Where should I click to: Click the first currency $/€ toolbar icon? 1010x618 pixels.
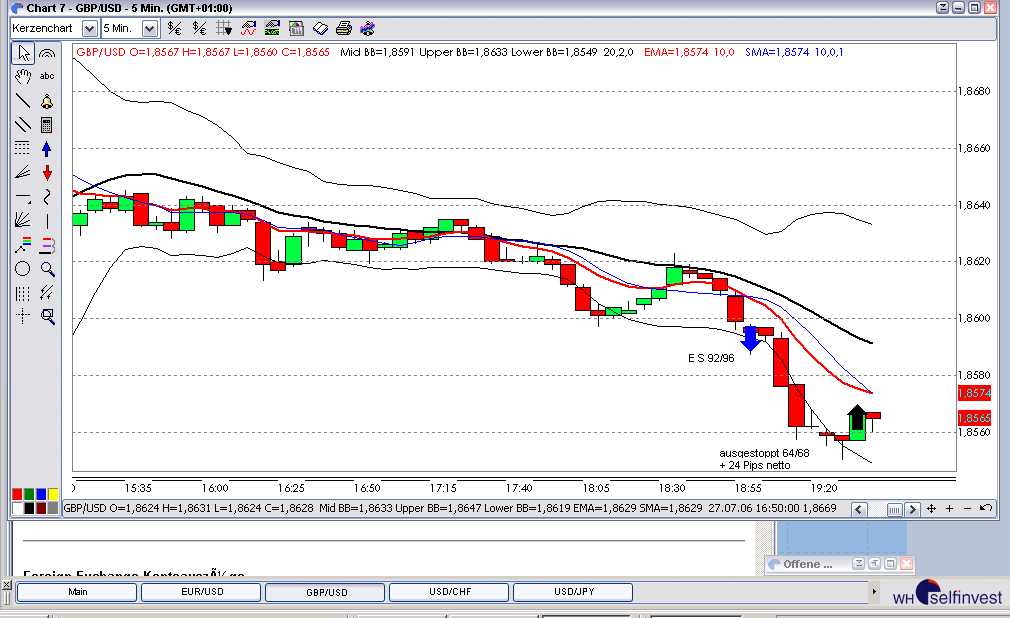point(175,28)
